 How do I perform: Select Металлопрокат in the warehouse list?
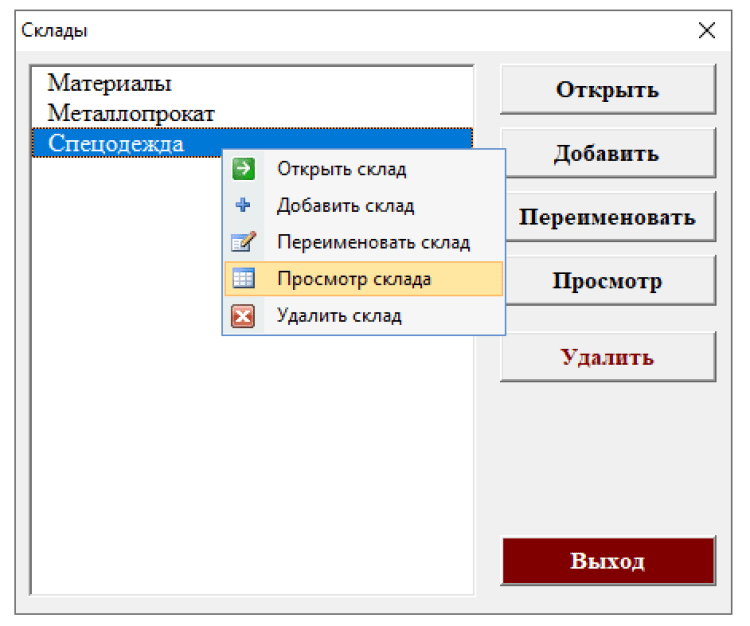(252, 113)
